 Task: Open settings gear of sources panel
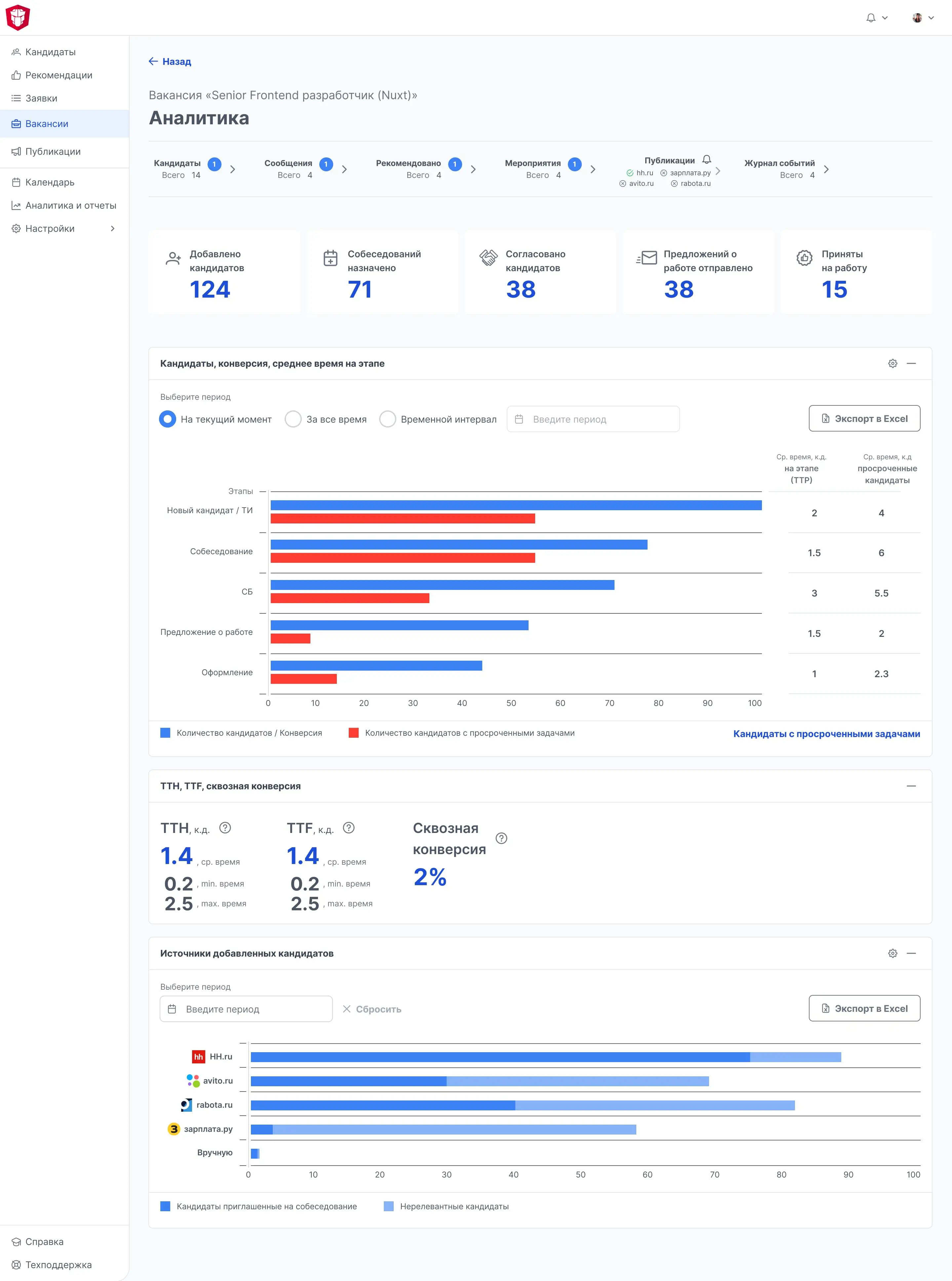pos(892,953)
